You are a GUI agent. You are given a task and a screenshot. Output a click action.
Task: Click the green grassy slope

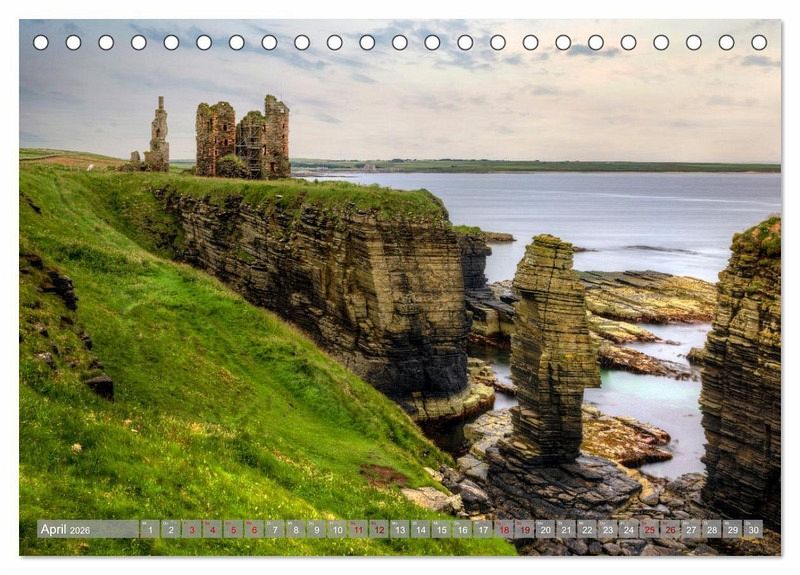tap(200, 400)
